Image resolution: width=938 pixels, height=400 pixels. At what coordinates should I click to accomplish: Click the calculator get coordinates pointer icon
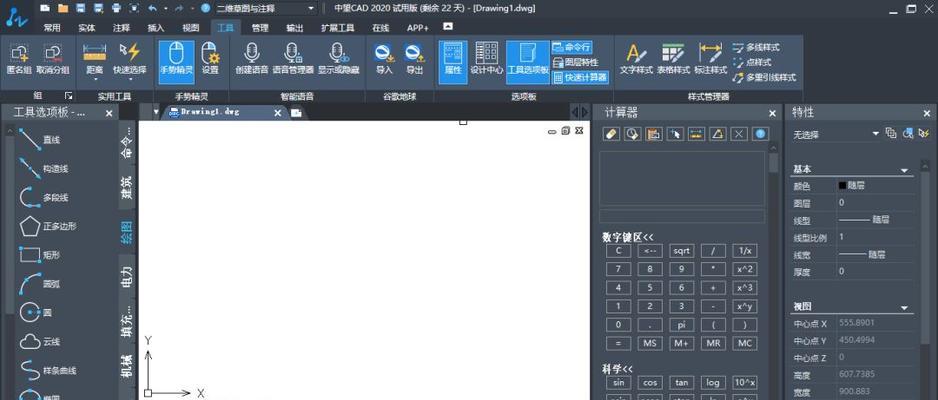(x=675, y=134)
